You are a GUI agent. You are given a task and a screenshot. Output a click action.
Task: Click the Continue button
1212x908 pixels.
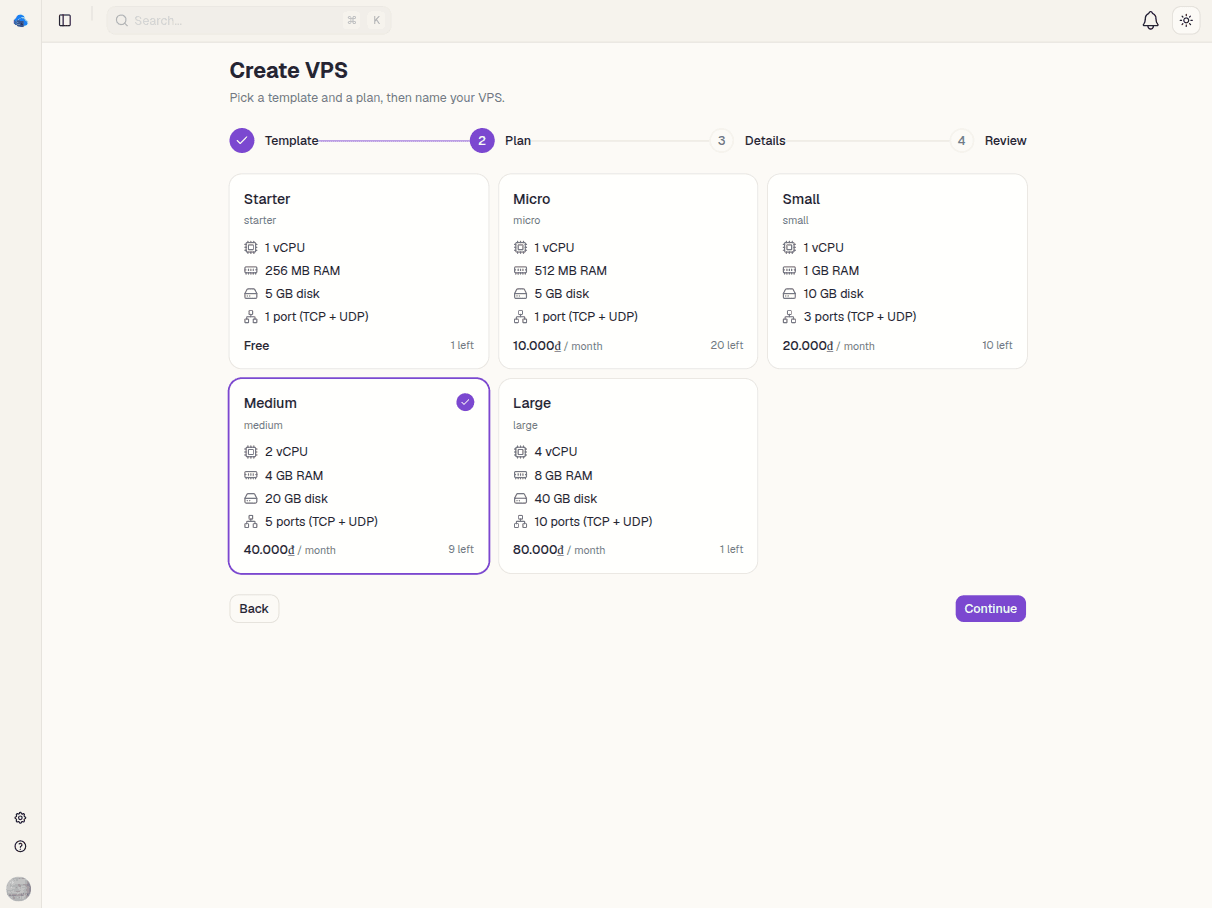990,609
